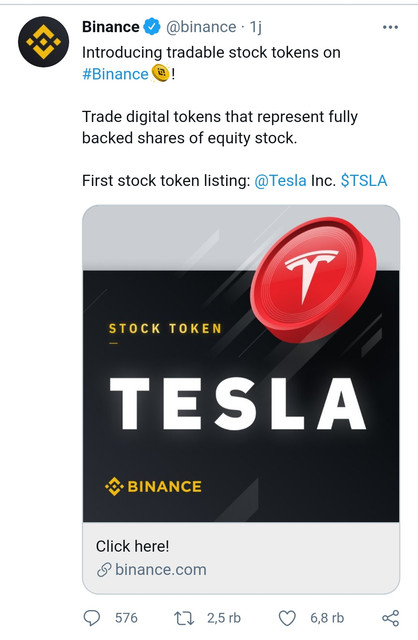This screenshot has height=640, width=418.
Task: Click the Binance display name
Action: [111, 27]
